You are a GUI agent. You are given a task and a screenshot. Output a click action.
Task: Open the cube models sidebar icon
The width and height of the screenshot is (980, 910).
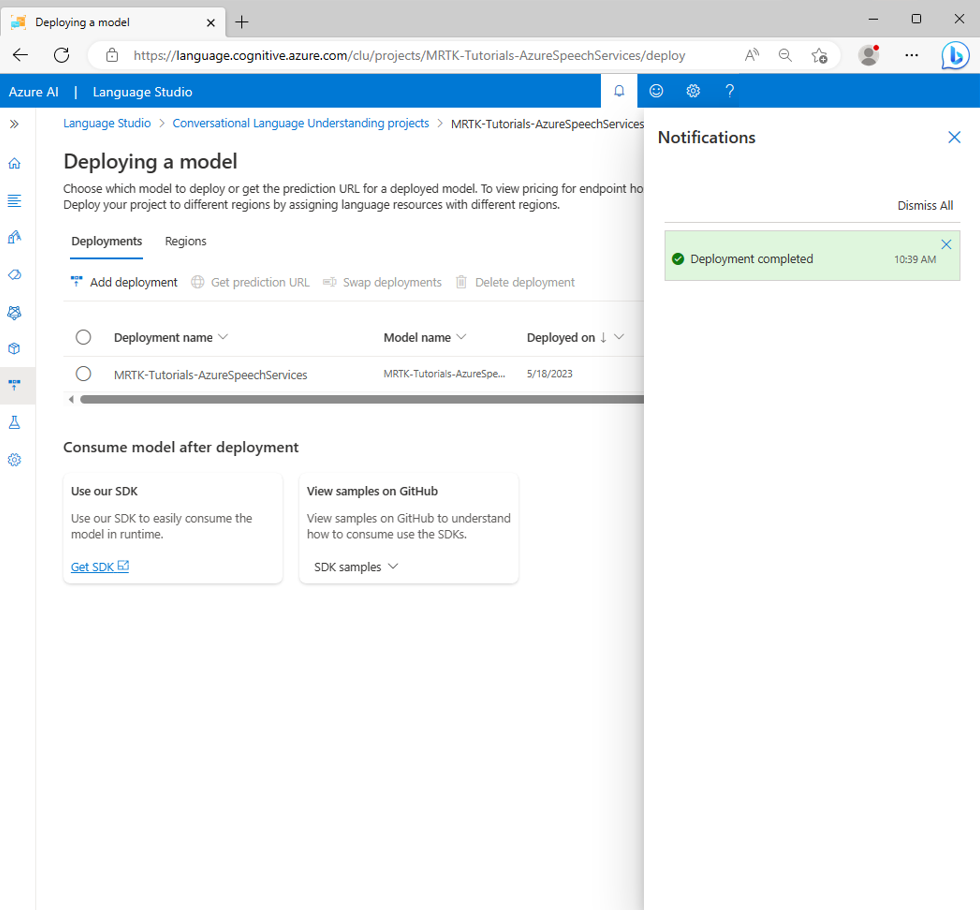point(14,349)
